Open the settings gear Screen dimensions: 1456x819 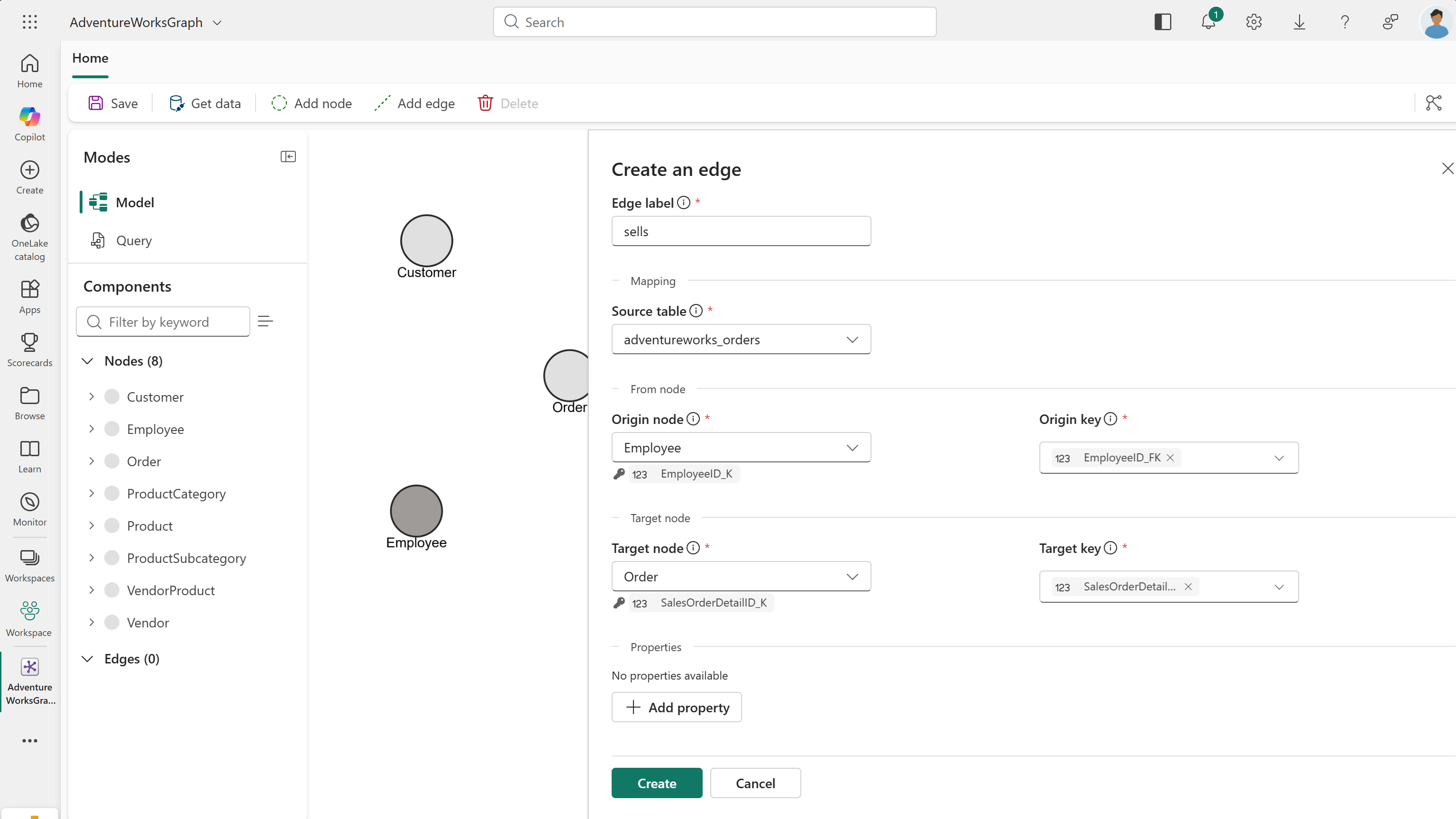tap(1254, 22)
